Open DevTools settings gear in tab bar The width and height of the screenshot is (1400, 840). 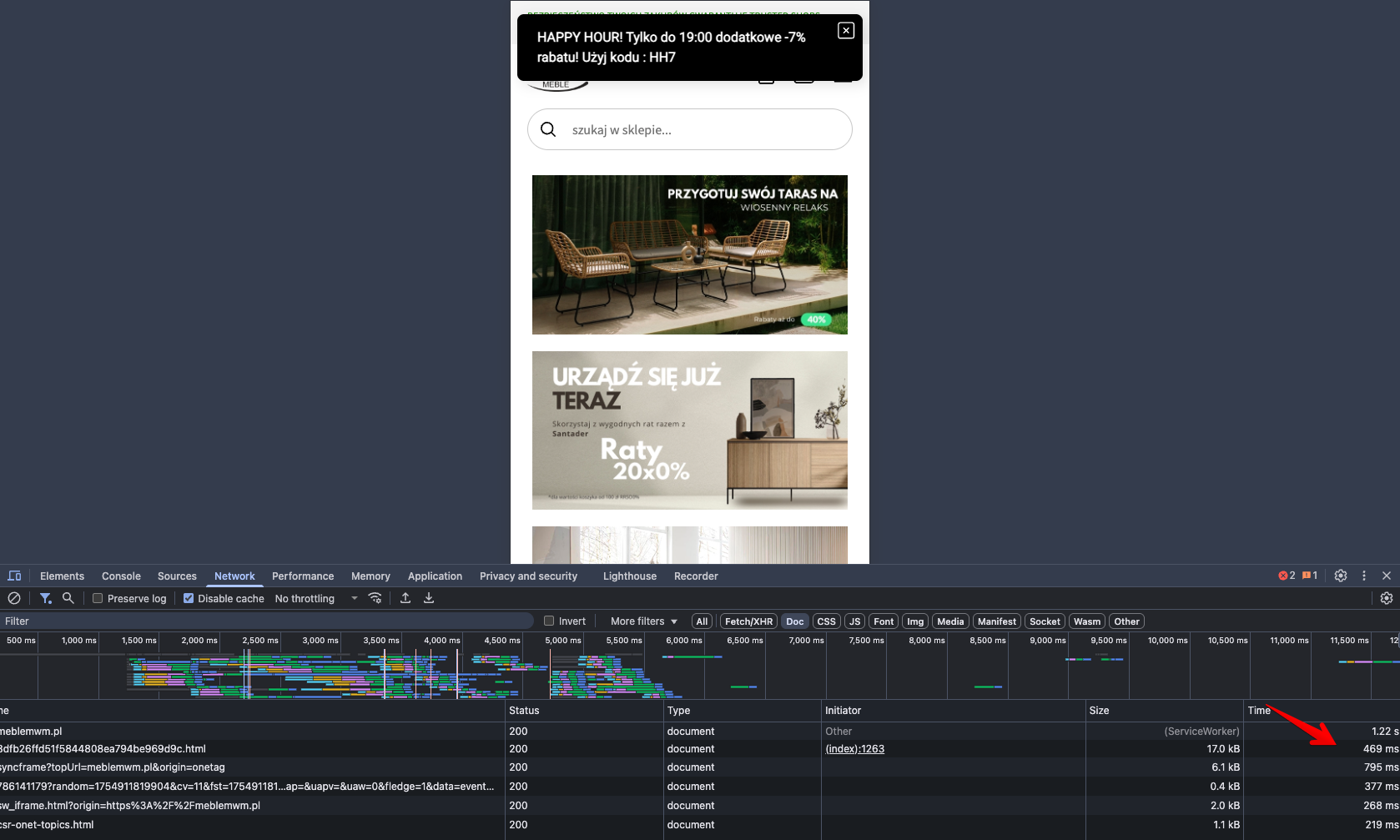click(x=1341, y=576)
